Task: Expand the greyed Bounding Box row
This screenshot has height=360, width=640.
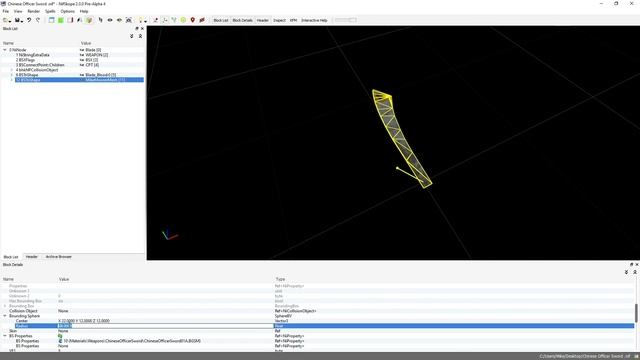Action: (5, 306)
